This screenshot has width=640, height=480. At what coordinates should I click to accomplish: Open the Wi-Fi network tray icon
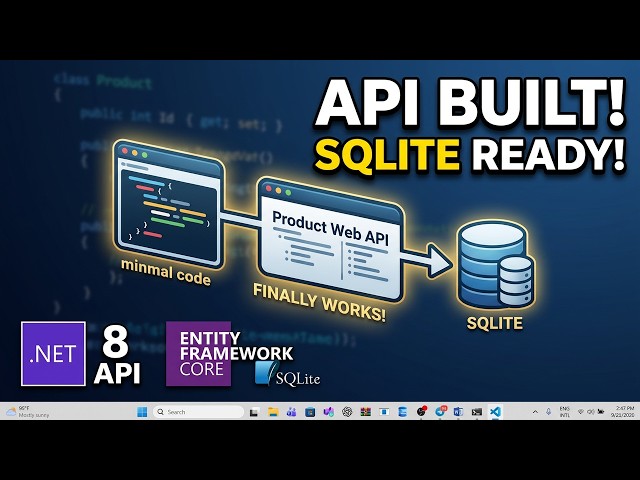click(580, 412)
